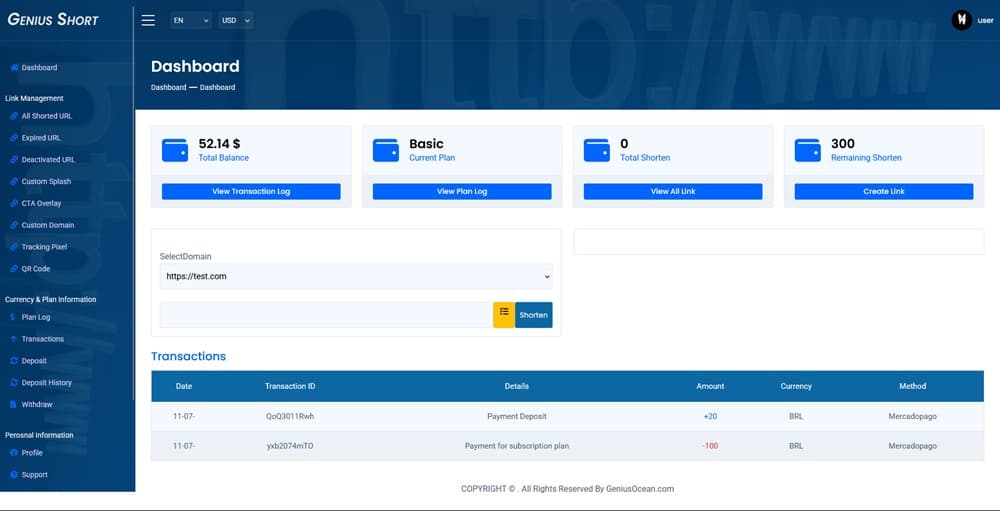Go to QR Code in sidebar
The image size is (1000, 511).
point(36,269)
